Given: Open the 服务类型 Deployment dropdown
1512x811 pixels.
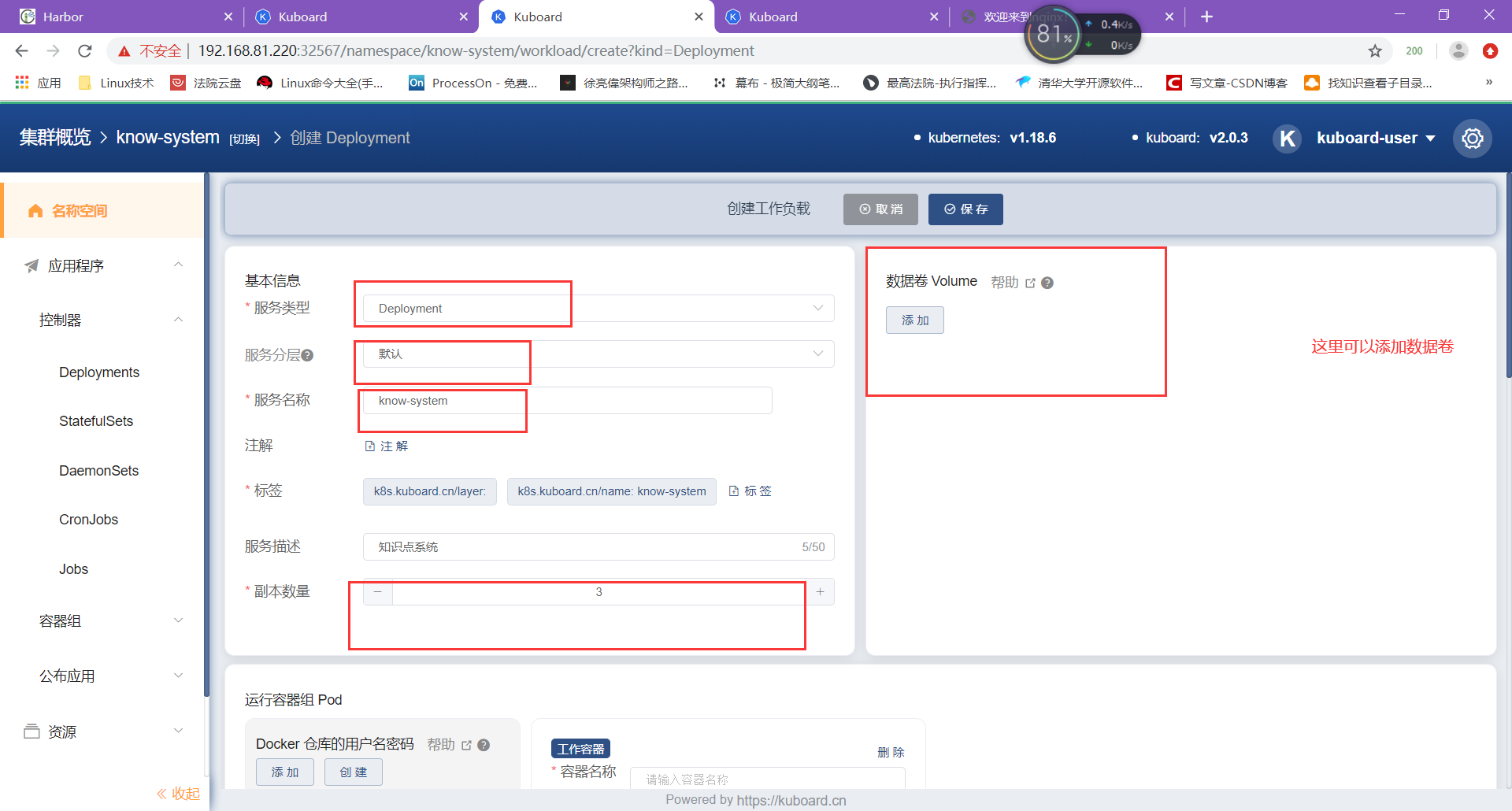Looking at the screenshot, I should click(598, 308).
